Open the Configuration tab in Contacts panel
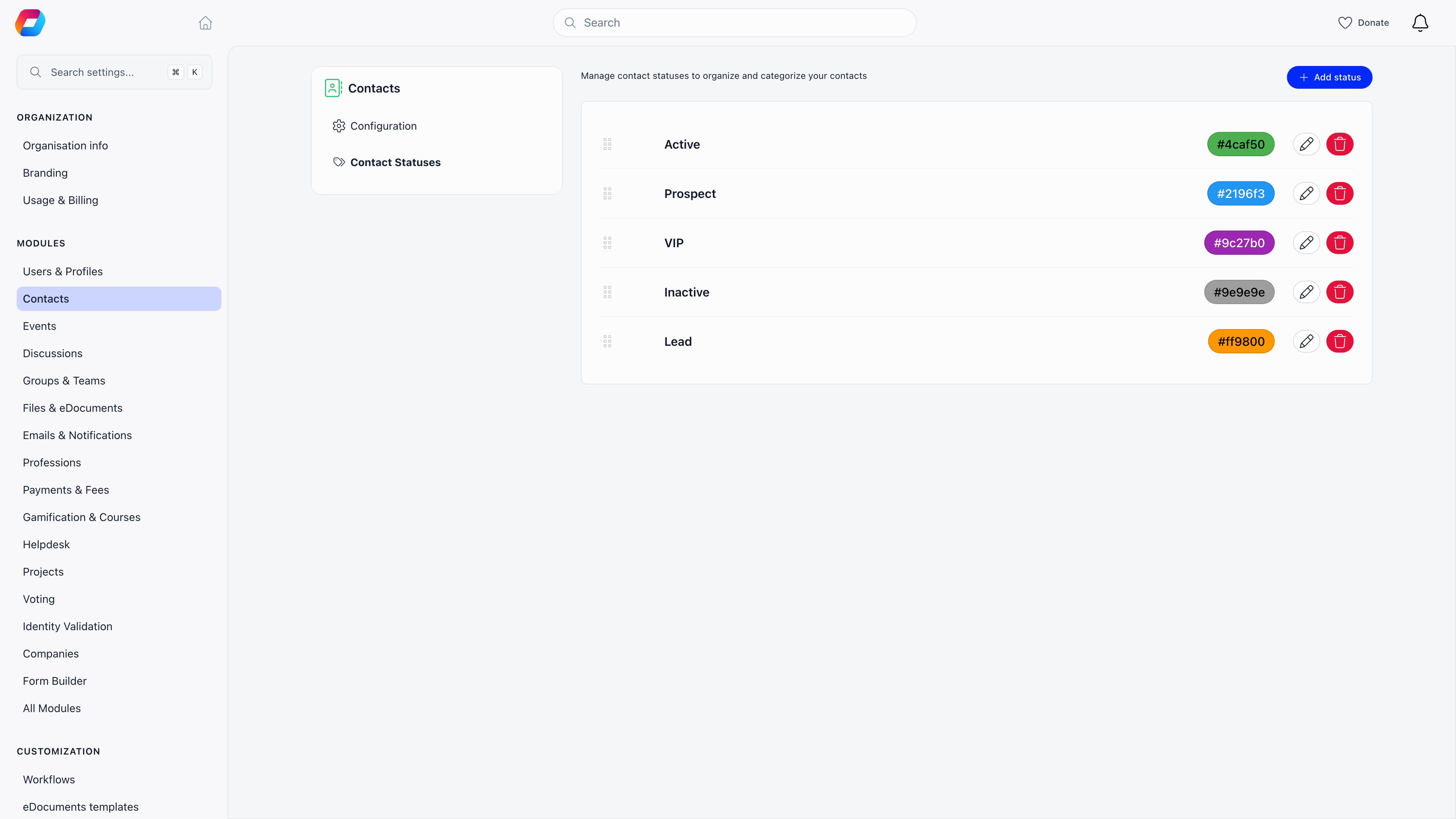The height and width of the screenshot is (819, 1456). pyautogui.click(x=375, y=126)
